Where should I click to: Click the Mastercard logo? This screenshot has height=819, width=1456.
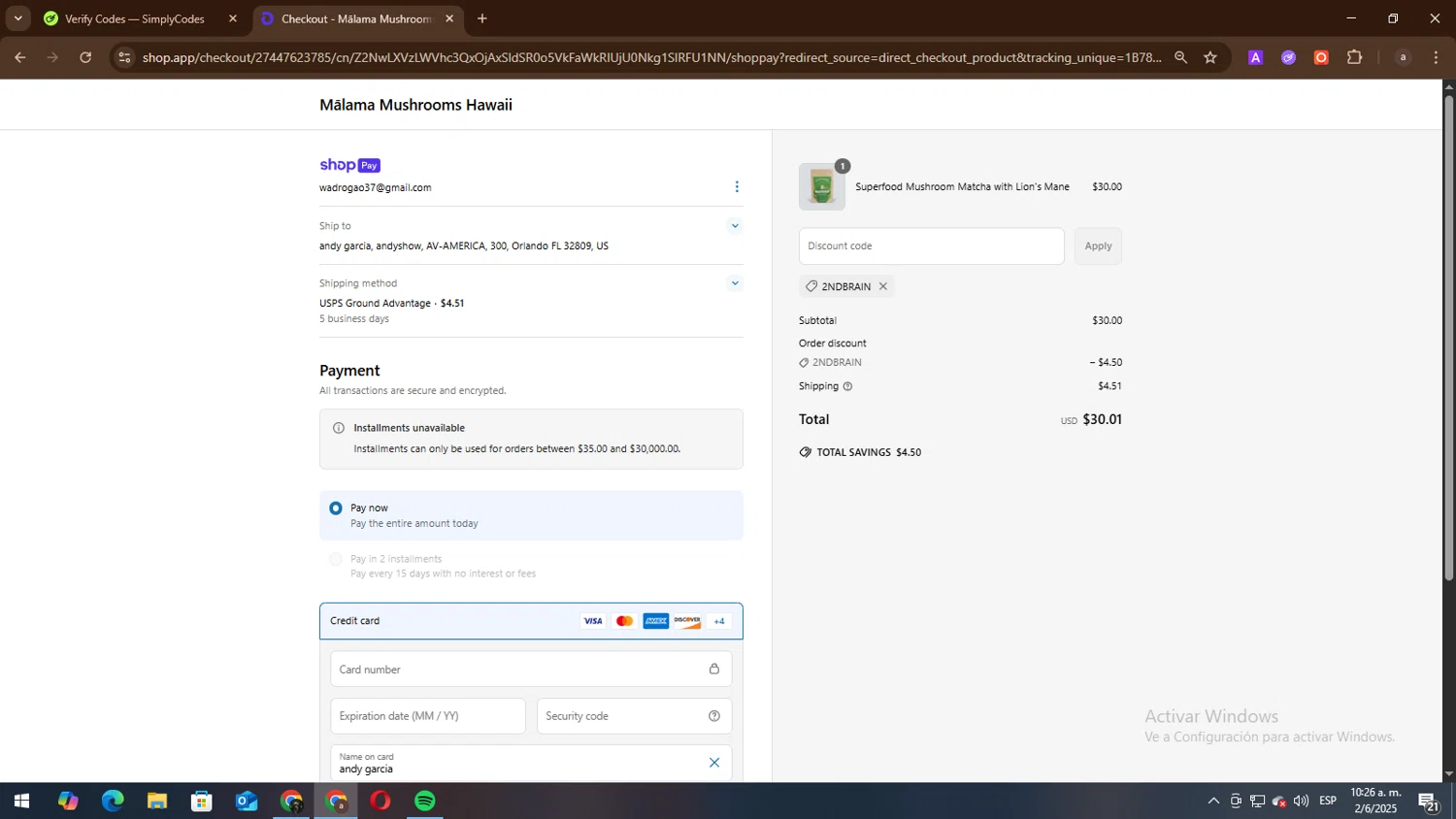(624, 621)
